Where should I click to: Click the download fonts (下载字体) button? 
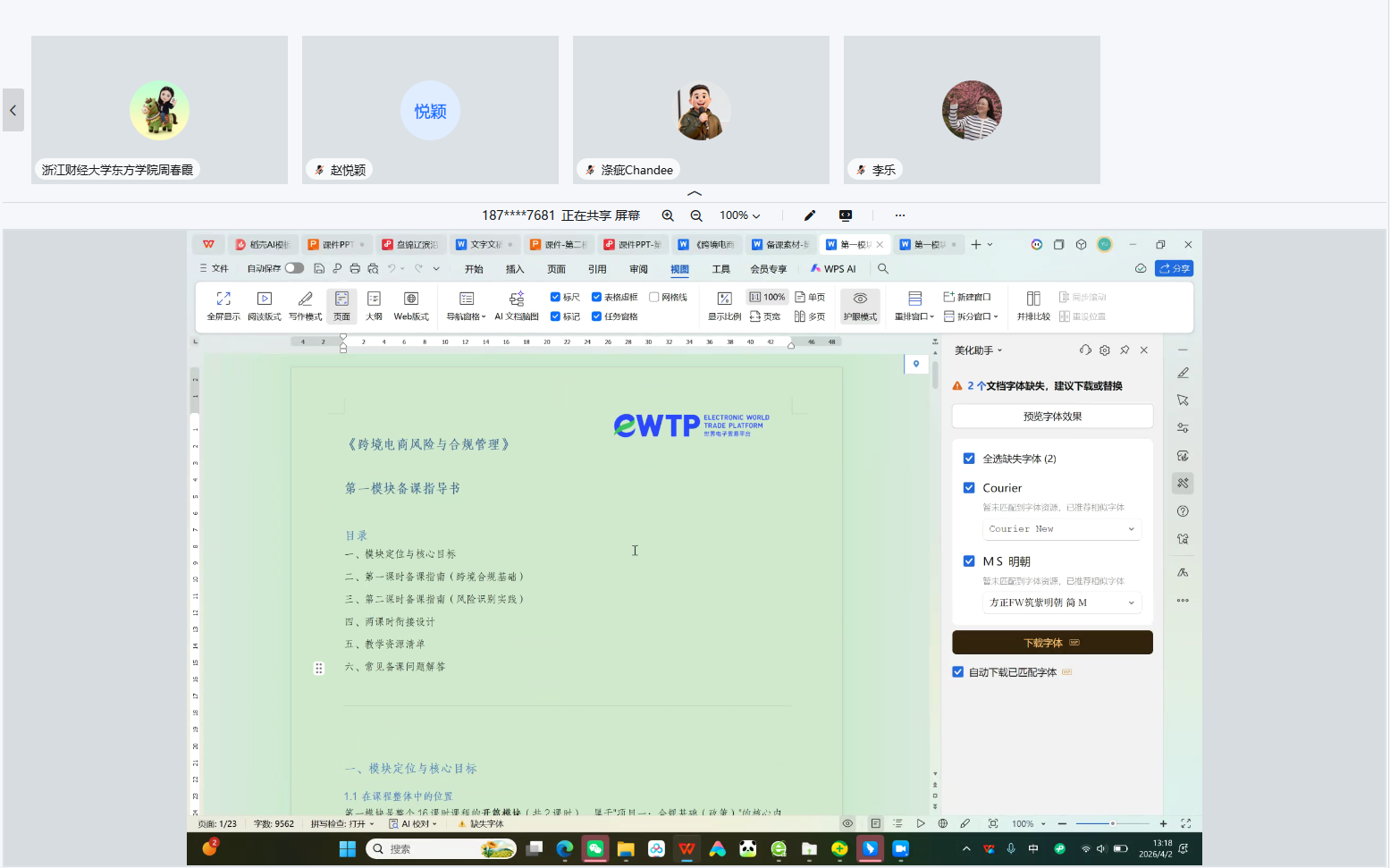pos(1052,643)
